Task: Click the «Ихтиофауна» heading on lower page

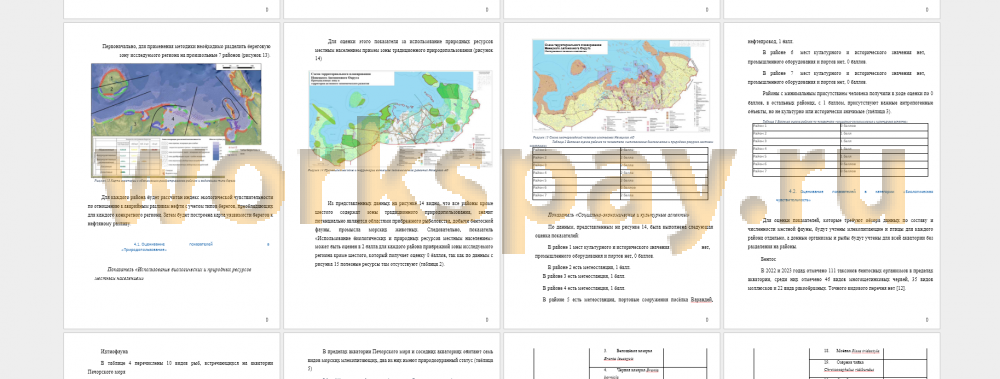Action: 114,352
